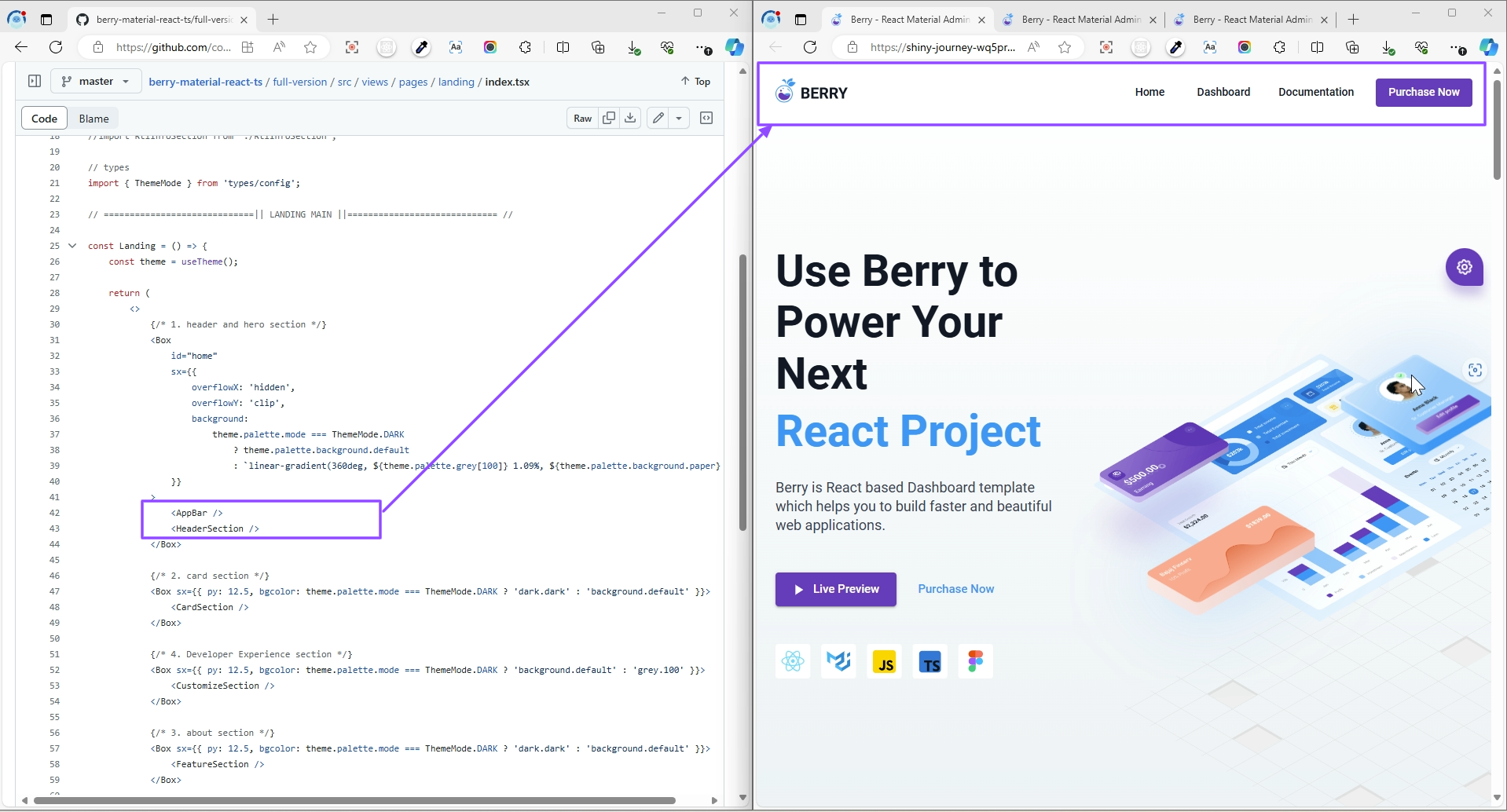The image size is (1507, 812).
Task: Click the Figma logo icon
Action: point(976,661)
